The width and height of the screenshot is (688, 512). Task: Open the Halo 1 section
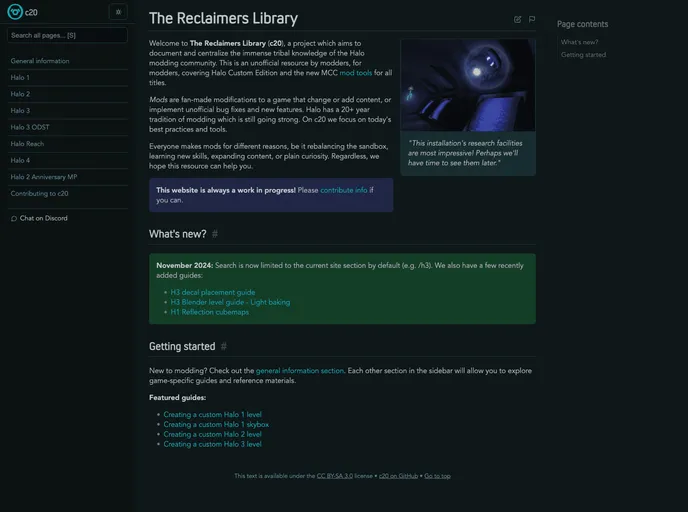[x=20, y=78]
